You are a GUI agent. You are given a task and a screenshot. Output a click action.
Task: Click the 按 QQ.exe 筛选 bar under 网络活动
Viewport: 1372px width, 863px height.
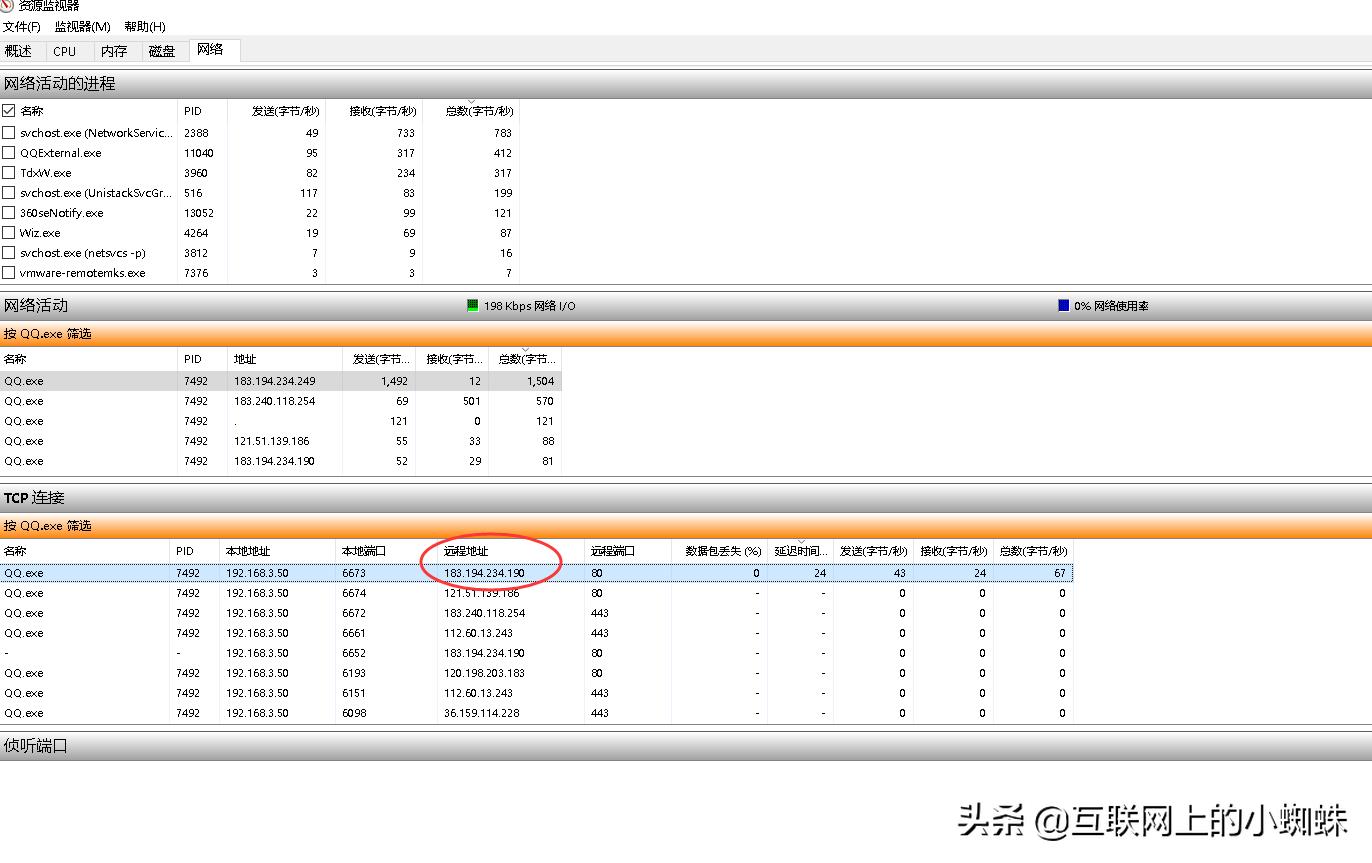(x=686, y=334)
